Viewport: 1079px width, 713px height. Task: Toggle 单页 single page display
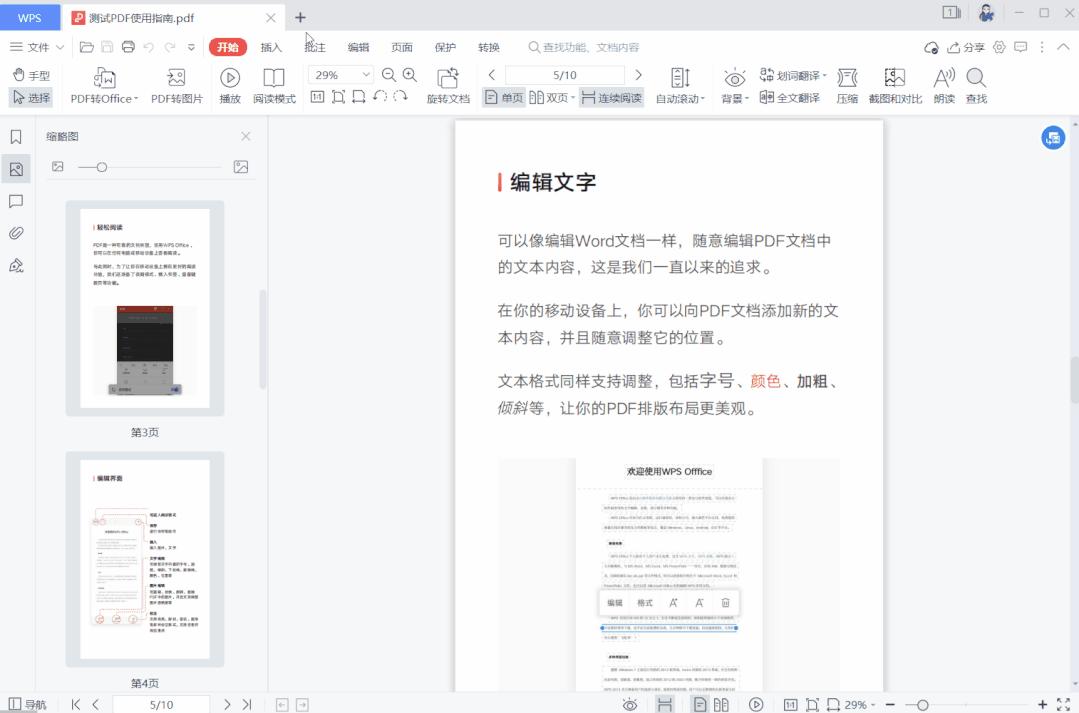click(504, 97)
